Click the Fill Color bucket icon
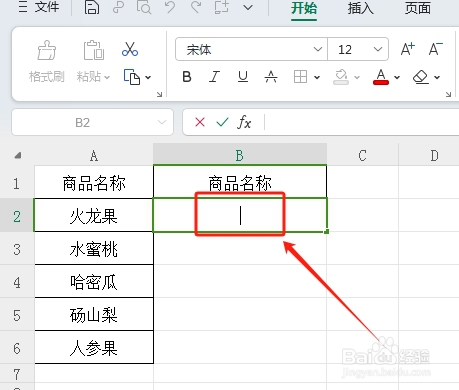459x390 pixels. [341, 77]
